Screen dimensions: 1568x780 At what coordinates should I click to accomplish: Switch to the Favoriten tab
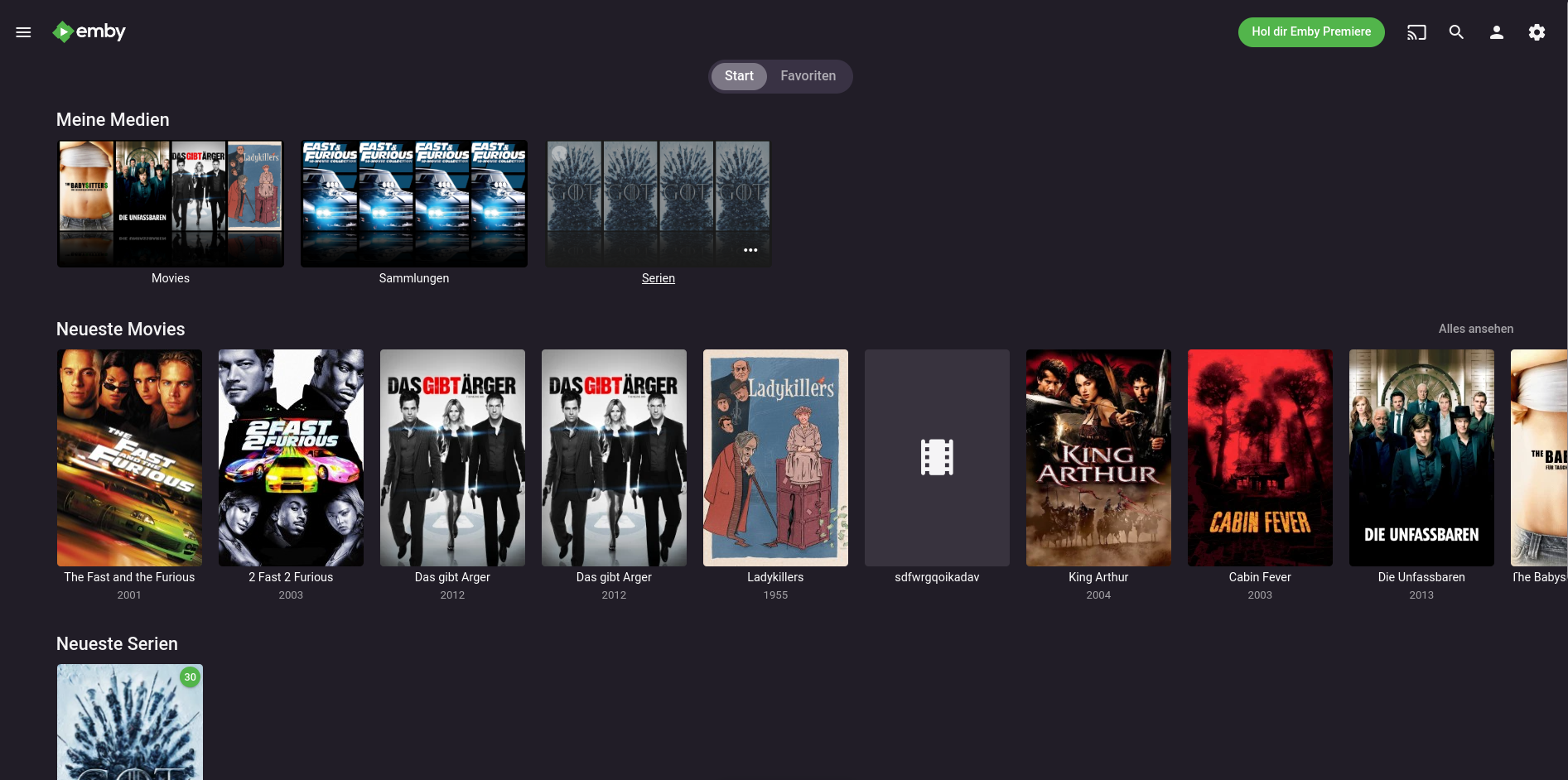point(808,76)
